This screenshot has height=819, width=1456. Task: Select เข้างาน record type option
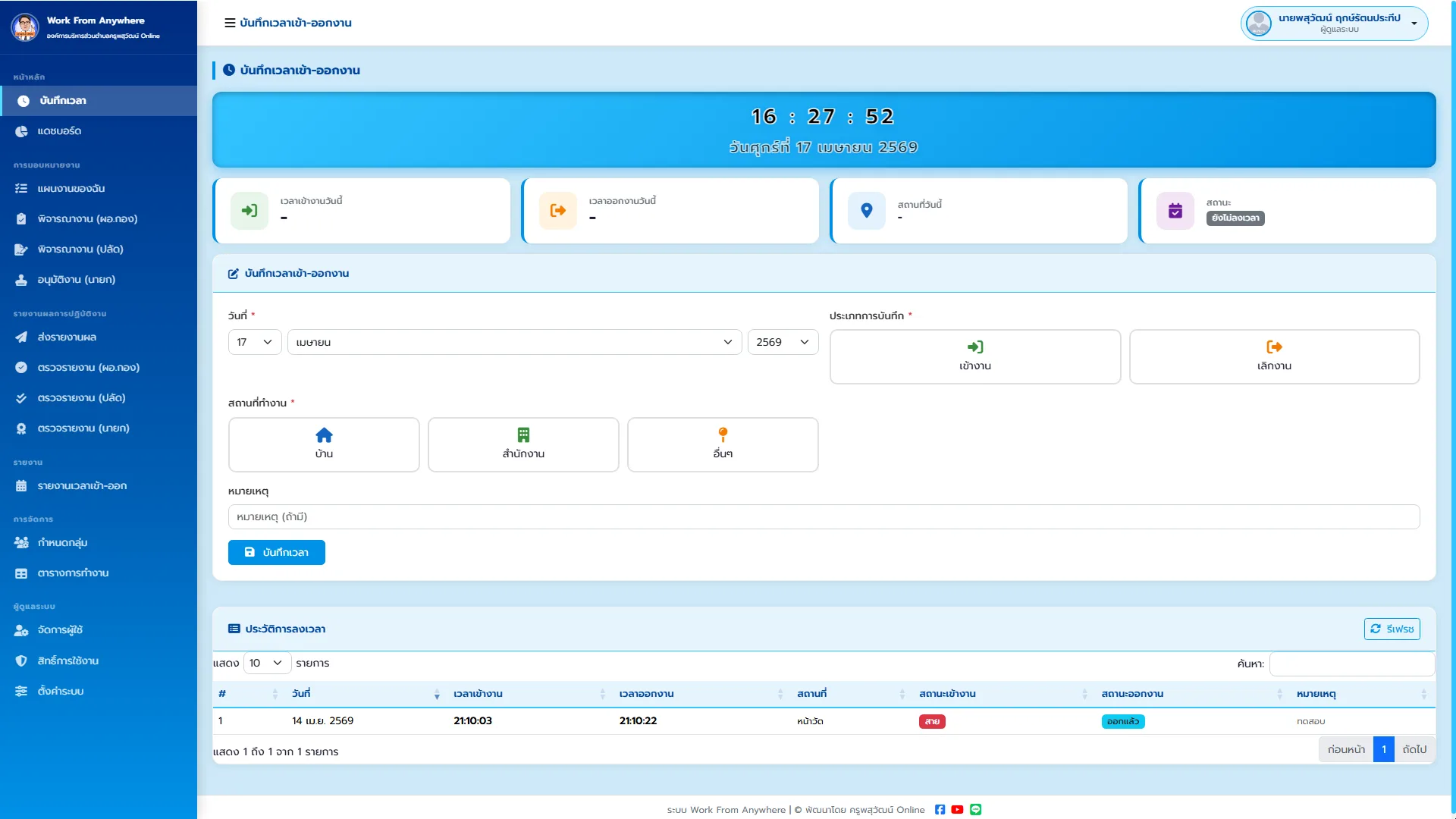coord(975,356)
